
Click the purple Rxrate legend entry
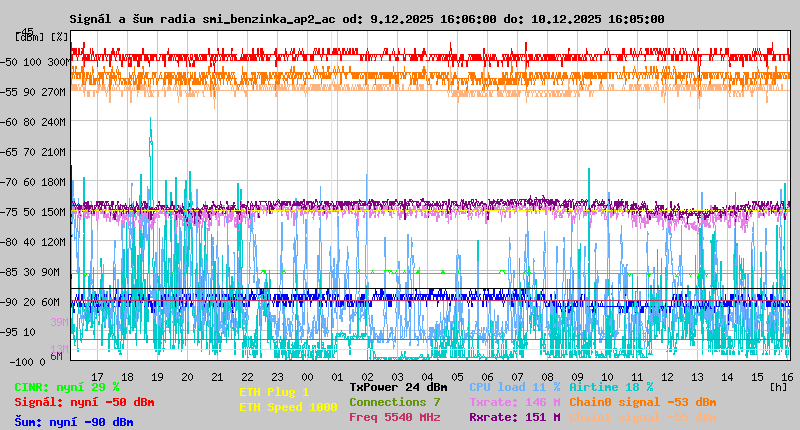pyautogui.click(x=514, y=417)
